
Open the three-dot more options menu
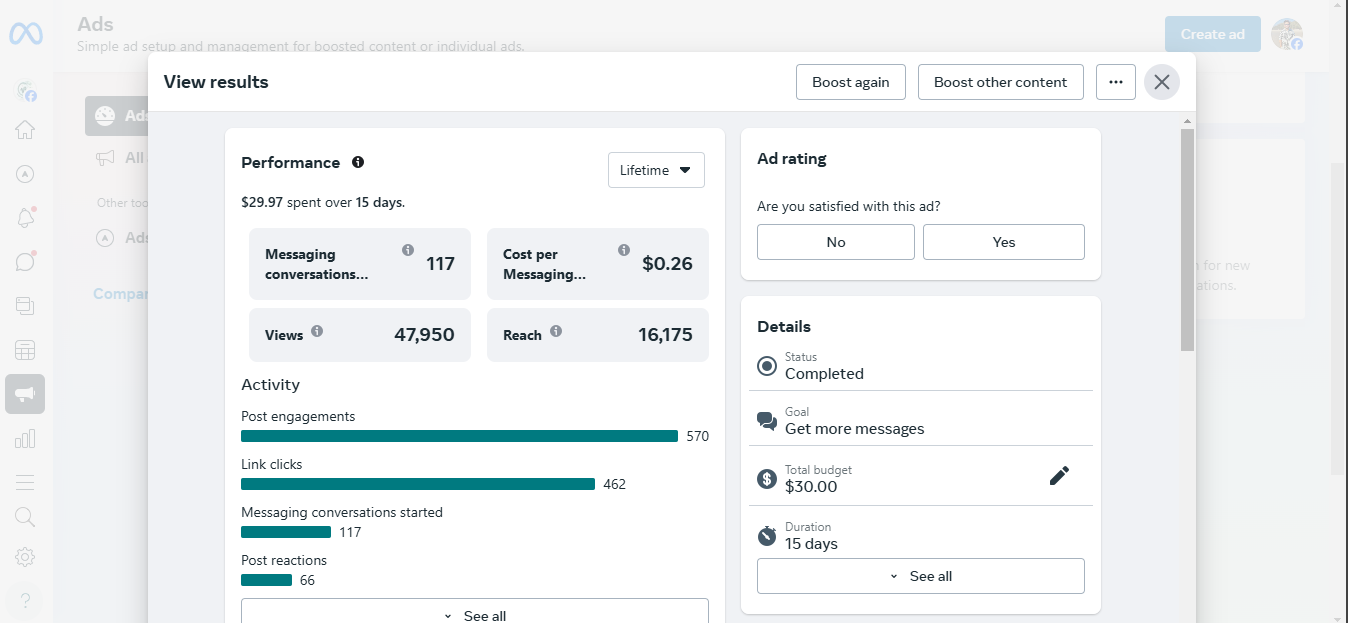[x=1115, y=82]
